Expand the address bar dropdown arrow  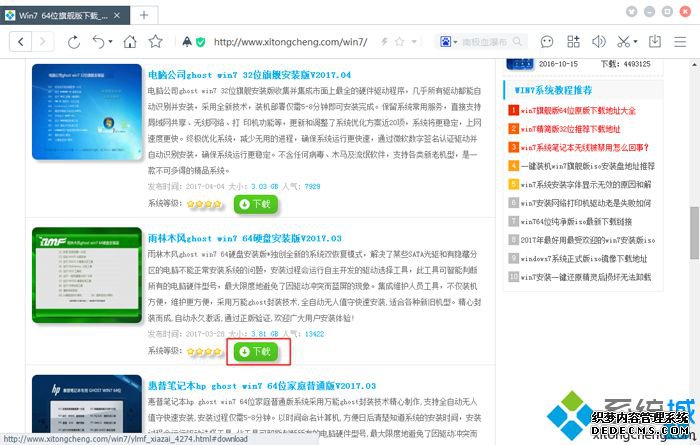(414, 42)
